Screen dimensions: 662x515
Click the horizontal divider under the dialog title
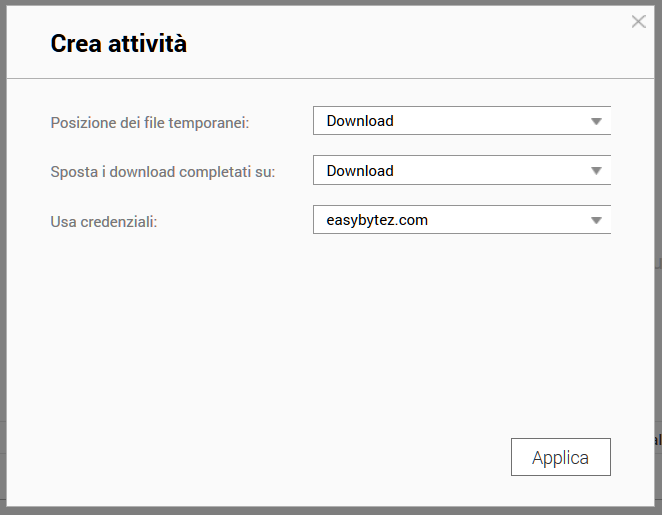tap(330, 78)
